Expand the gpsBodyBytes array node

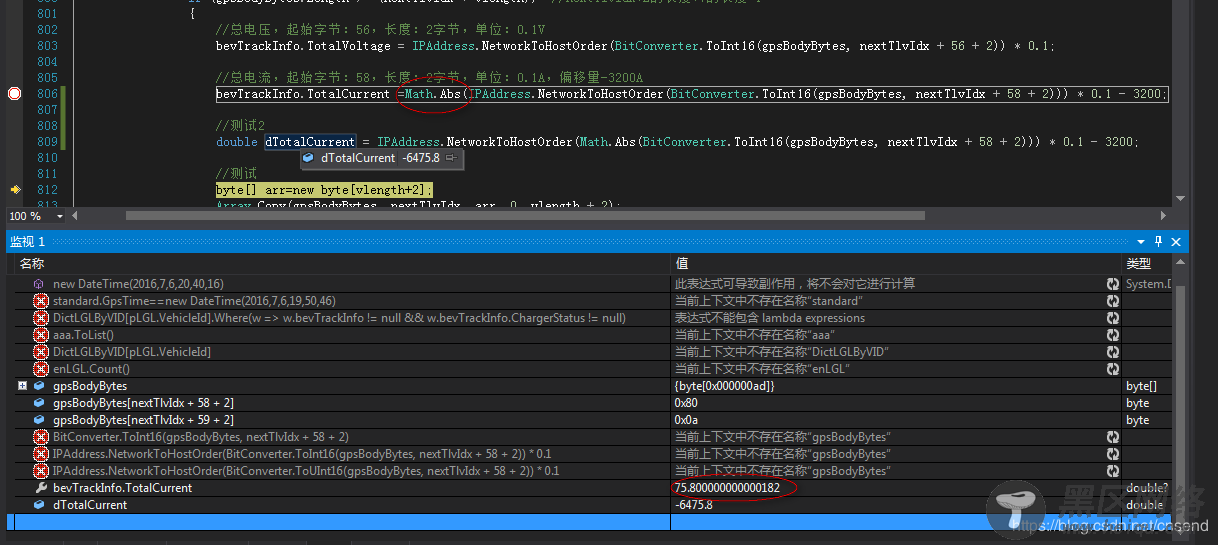pos(22,386)
